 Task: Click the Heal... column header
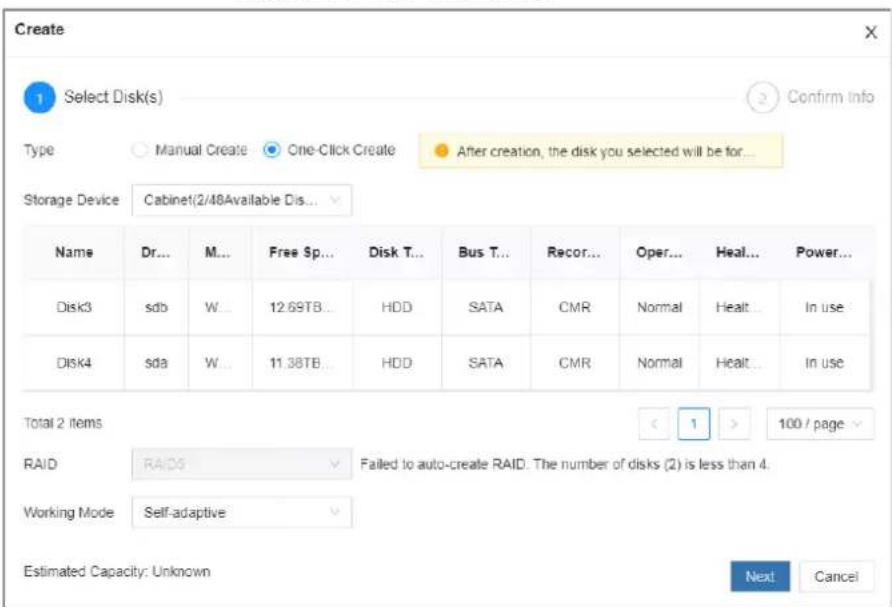(x=738, y=252)
